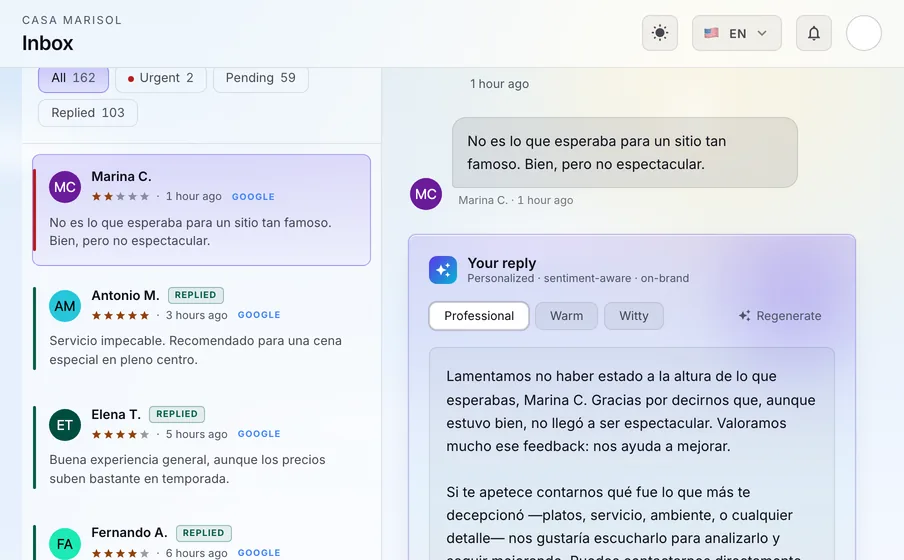Screen dimensions: 904x560
Task: Click the MC avatar in review list
Action: 65,187
